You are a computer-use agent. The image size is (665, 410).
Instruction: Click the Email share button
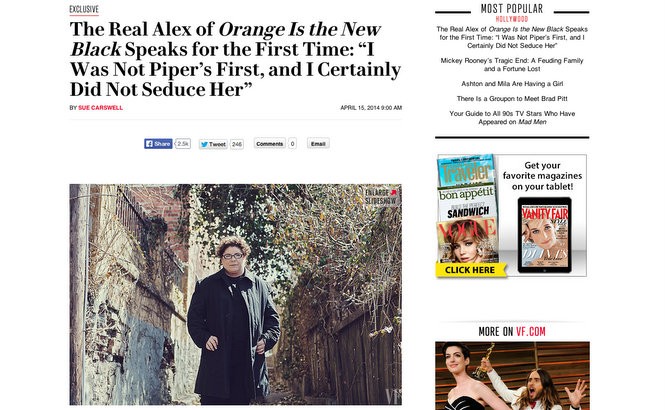318,144
